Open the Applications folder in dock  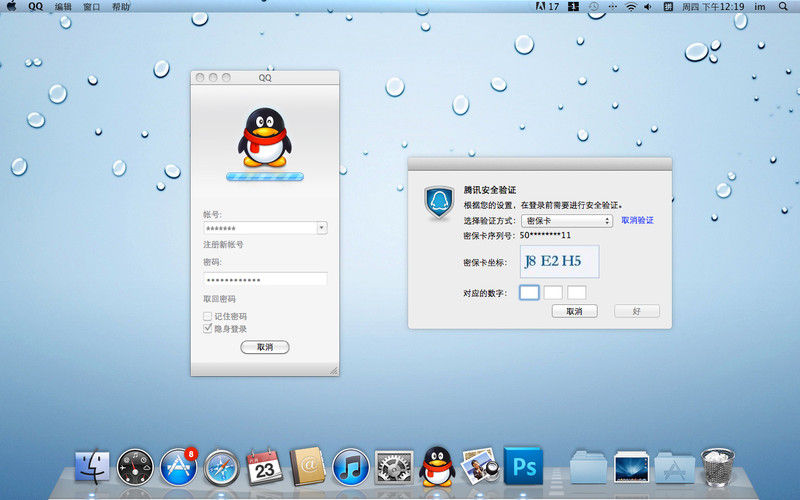[674, 467]
